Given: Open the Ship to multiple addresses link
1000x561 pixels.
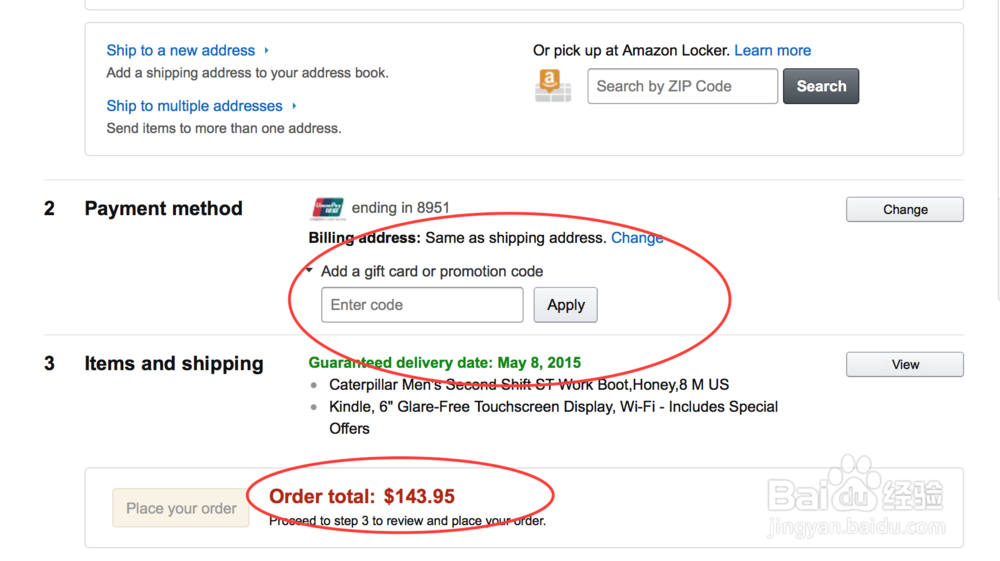Looking at the screenshot, I should pyautogui.click(x=194, y=106).
